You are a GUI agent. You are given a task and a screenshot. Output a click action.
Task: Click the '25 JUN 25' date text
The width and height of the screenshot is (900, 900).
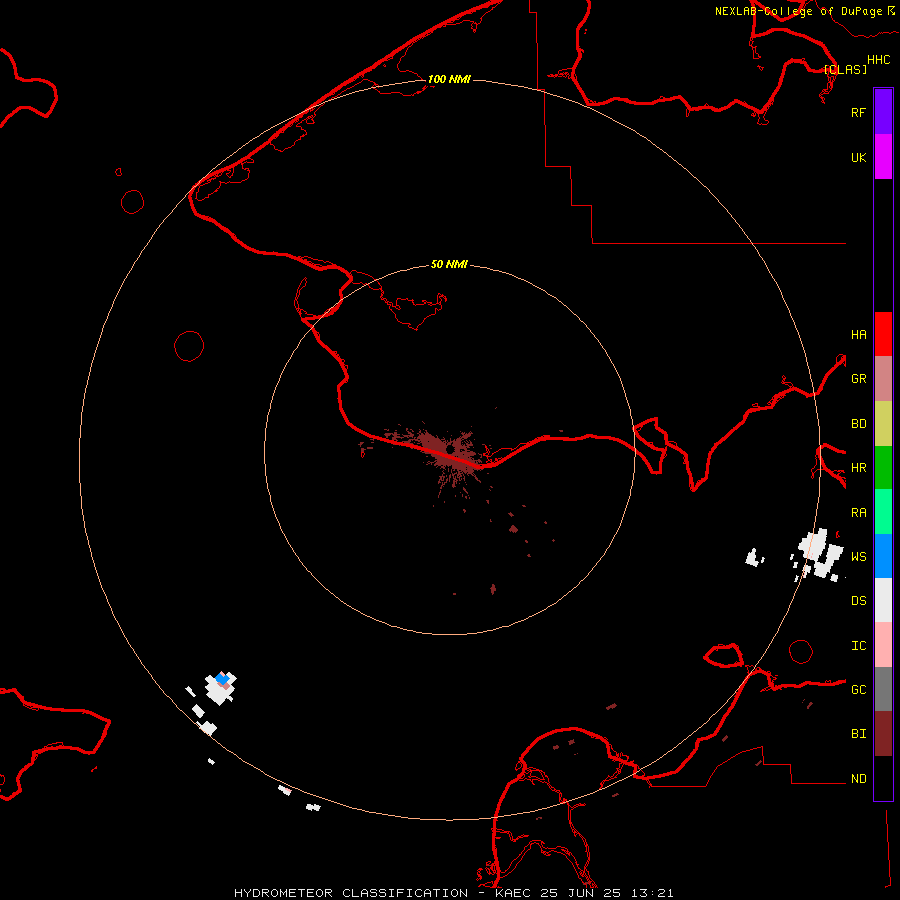click(x=581, y=893)
